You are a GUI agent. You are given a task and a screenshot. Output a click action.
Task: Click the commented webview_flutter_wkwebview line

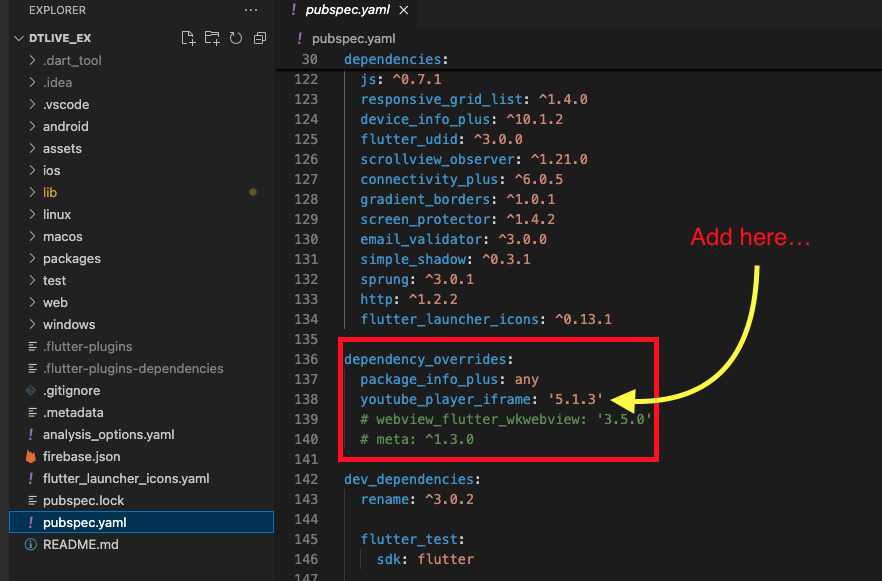click(x=506, y=419)
